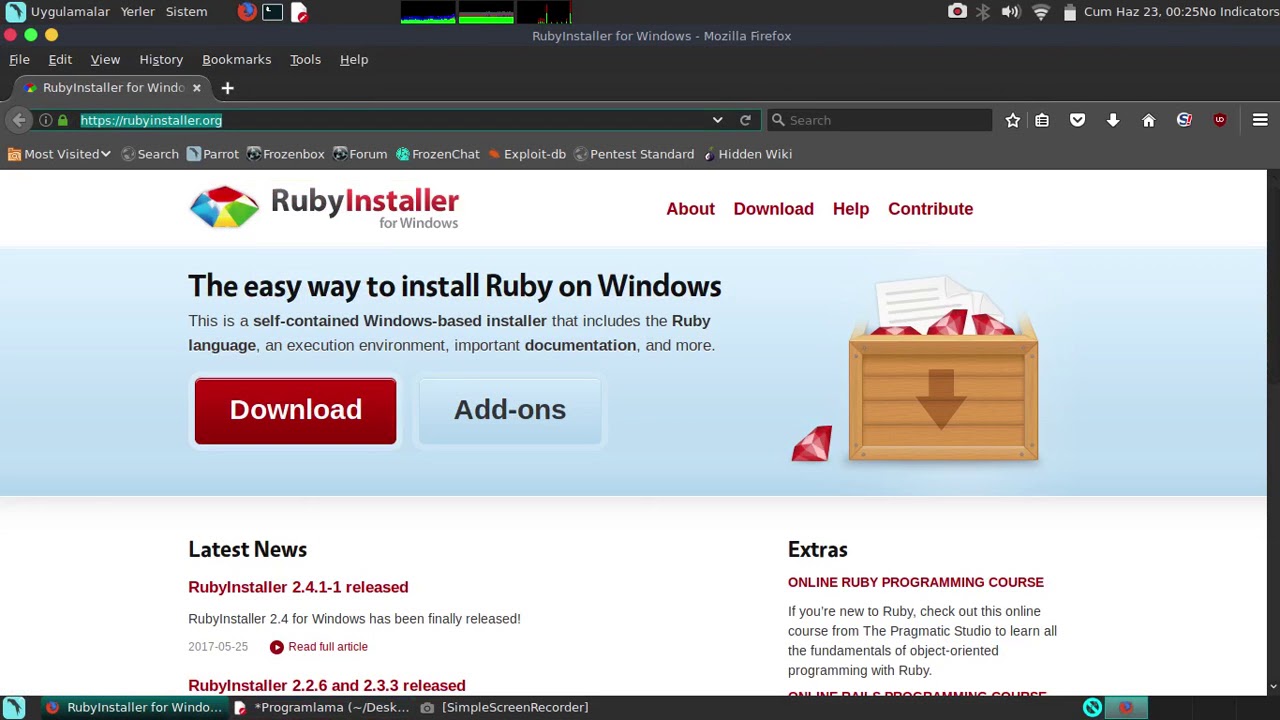Open the Parrot bookmark
The width and height of the screenshot is (1280, 720).
point(213,154)
